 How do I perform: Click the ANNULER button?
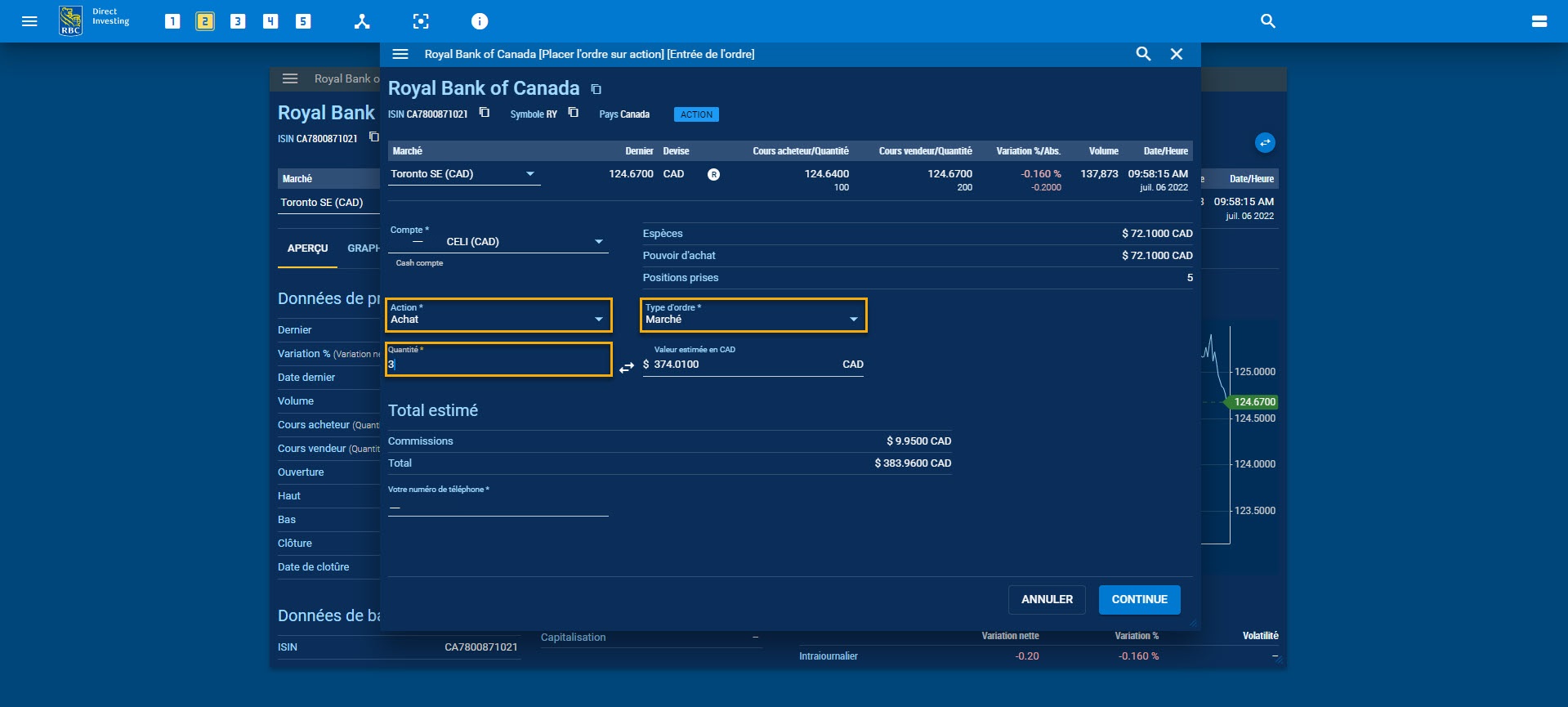(x=1047, y=599)
